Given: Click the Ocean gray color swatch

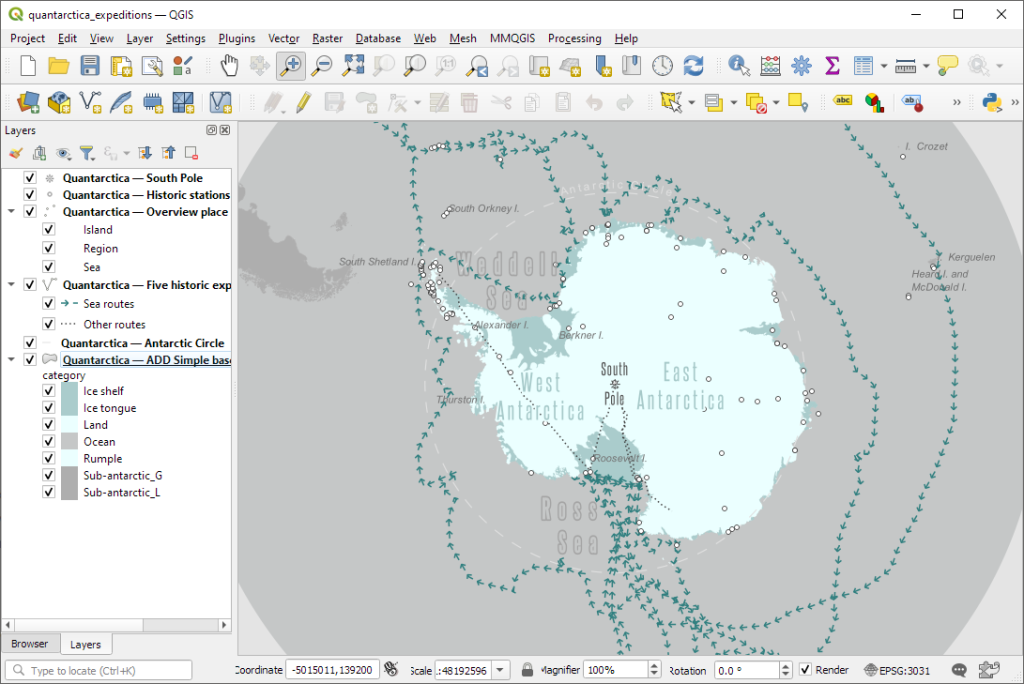Looking at the screenshot, I should (69, 442).
